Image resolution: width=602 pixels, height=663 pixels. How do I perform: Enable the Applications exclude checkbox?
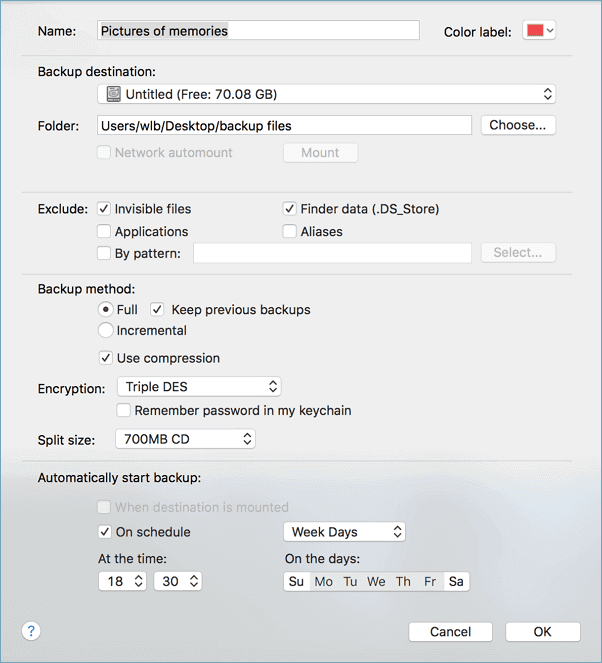(x=105, y=231)
